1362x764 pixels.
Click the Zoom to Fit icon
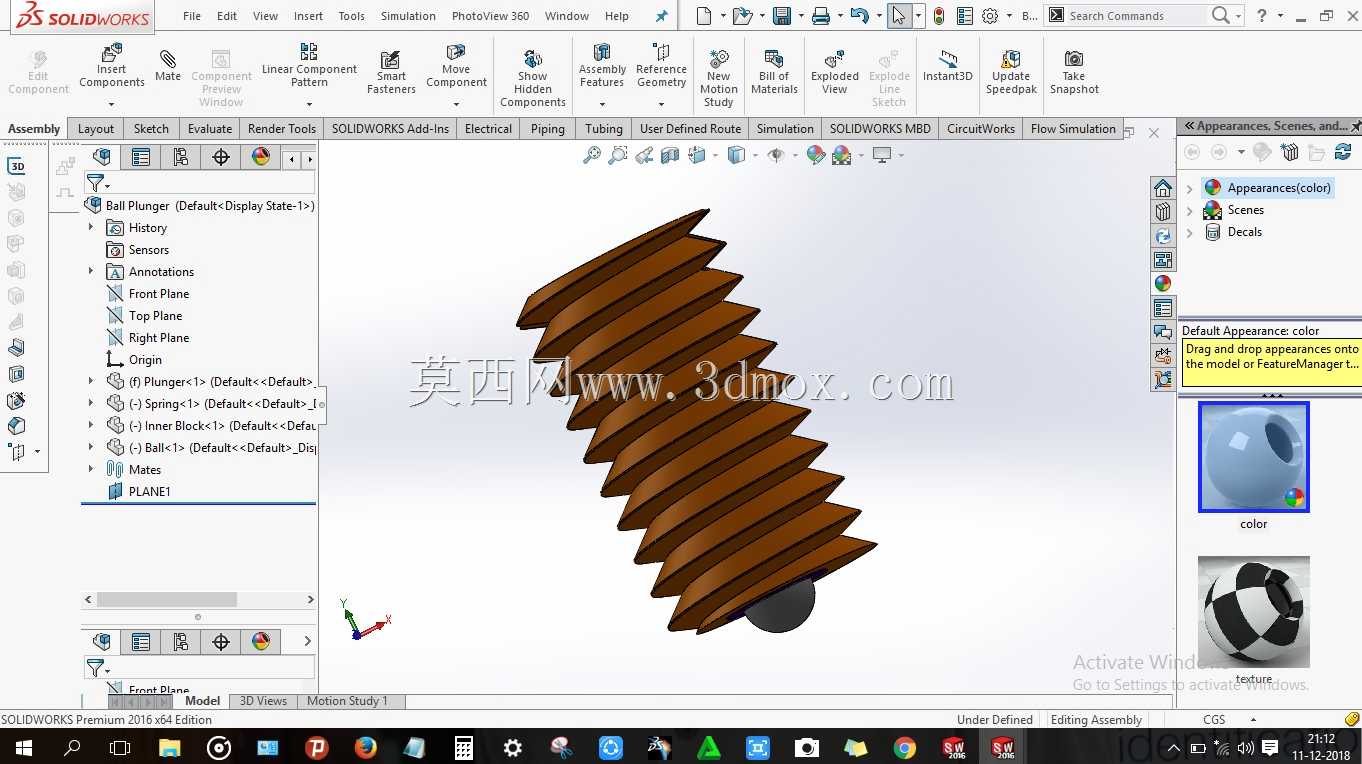tap(592, 155)
